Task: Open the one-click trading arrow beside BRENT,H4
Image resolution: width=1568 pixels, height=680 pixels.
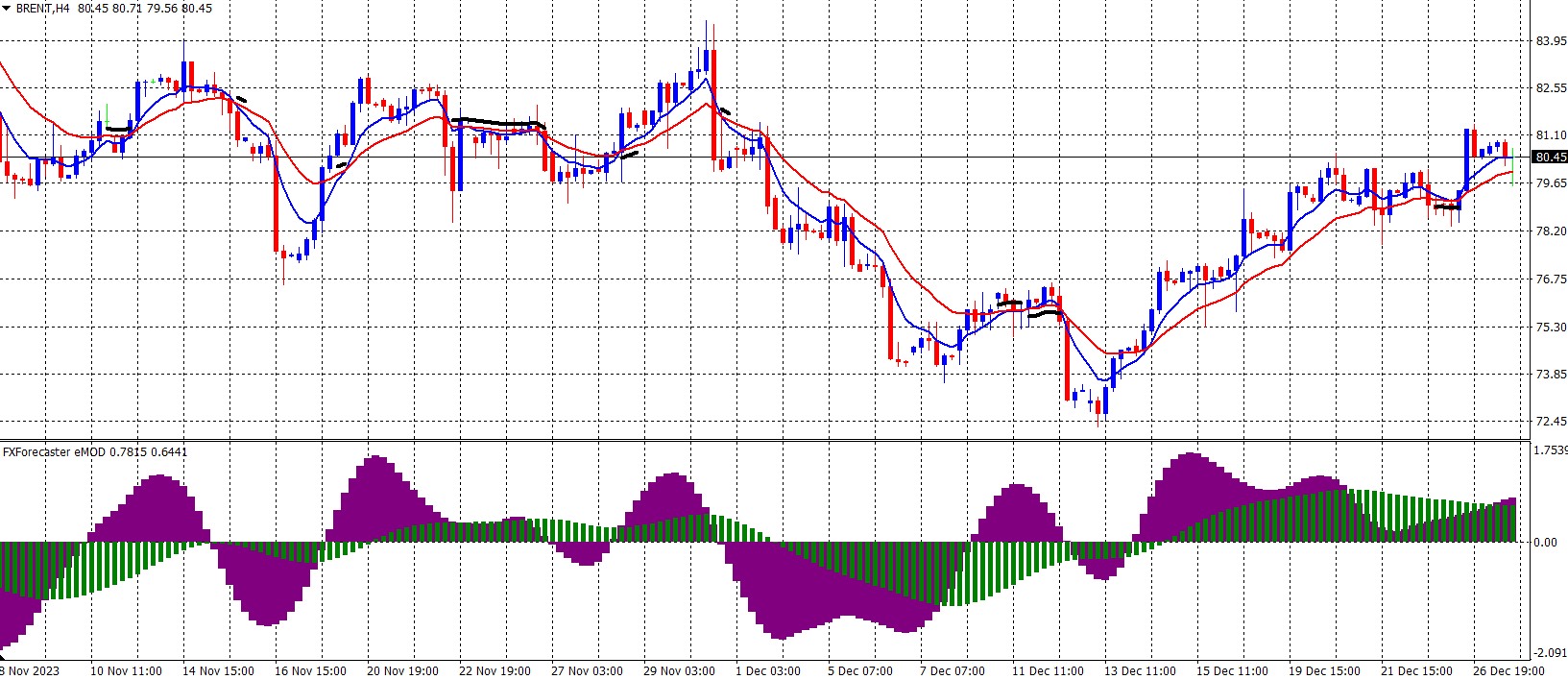Action: point(7,8)
